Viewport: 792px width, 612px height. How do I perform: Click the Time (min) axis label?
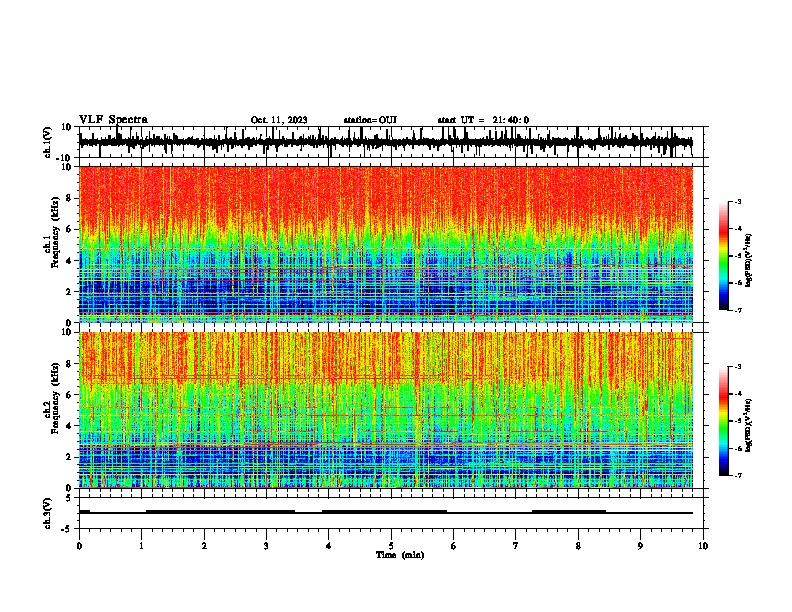400,555
